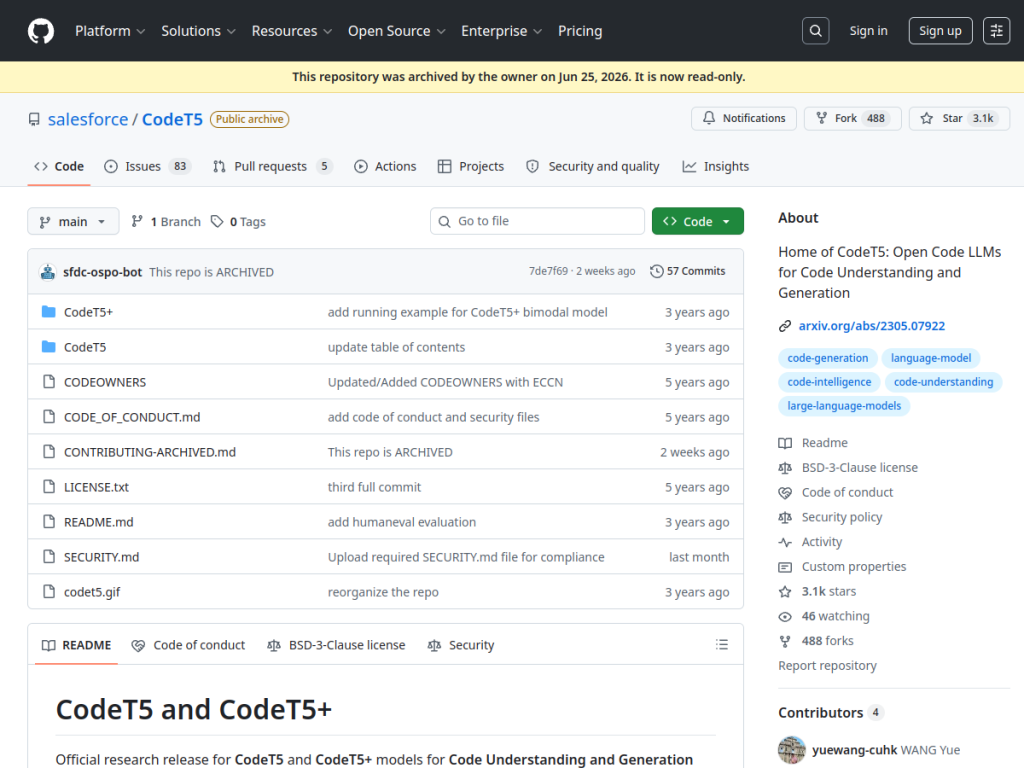Viewport: 1024px width, 768px height.
Task: Click file icon next to LICENSE.txt
Action: (48, 487)
